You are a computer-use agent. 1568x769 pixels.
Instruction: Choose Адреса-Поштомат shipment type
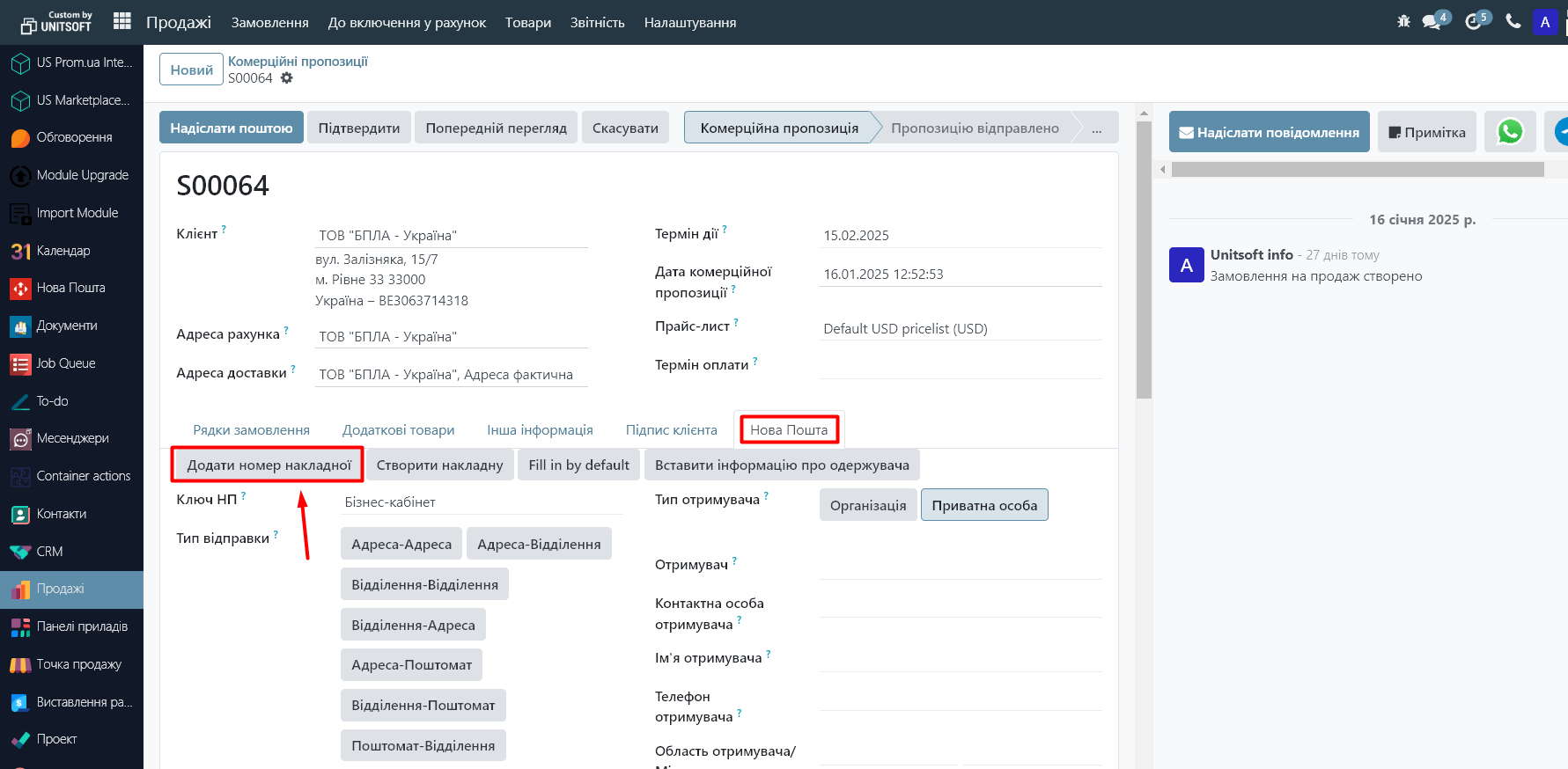pos(411,665)
